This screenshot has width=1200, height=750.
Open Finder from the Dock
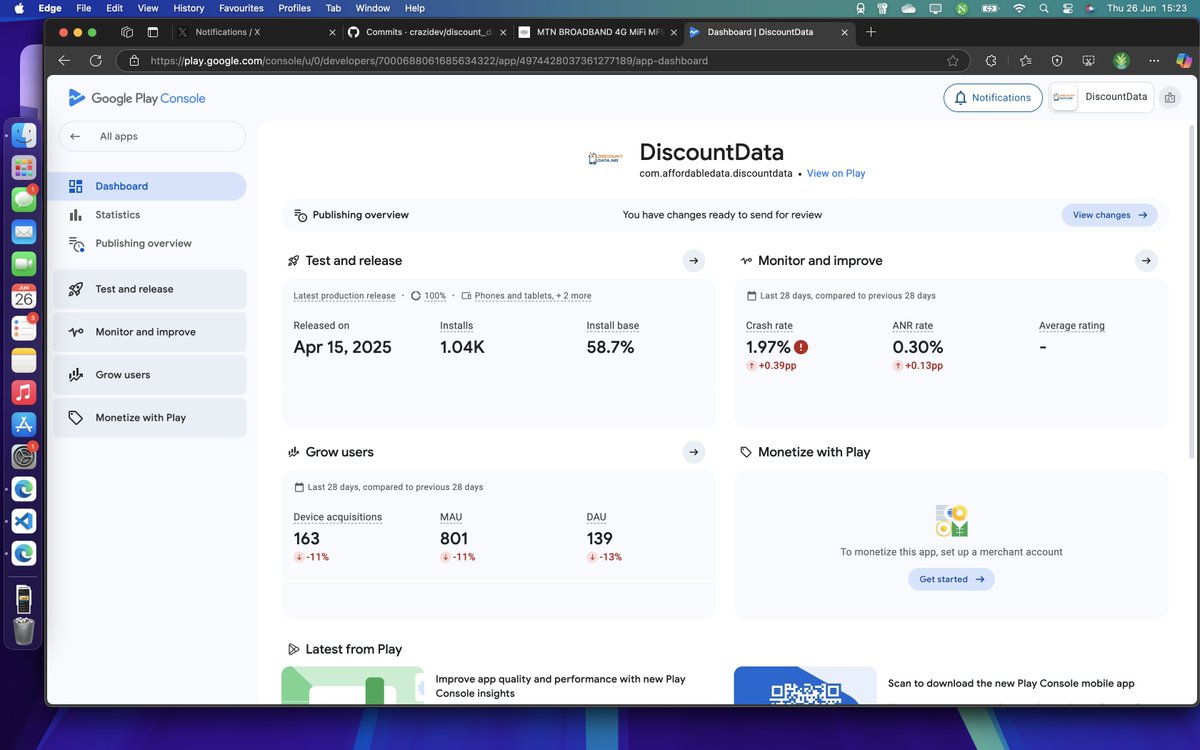[24, 135]
